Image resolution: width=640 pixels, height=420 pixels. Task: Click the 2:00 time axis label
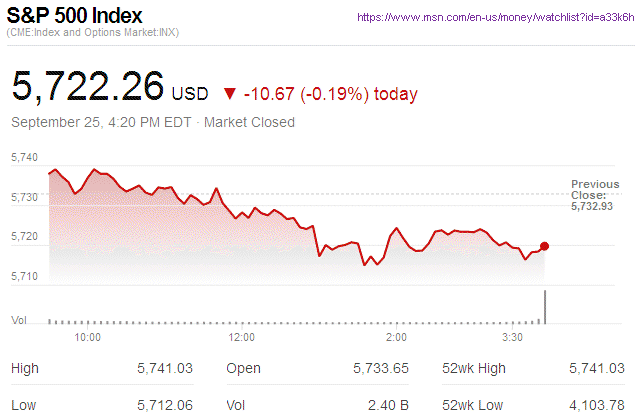pyautogui.click(x=396, y=338)
